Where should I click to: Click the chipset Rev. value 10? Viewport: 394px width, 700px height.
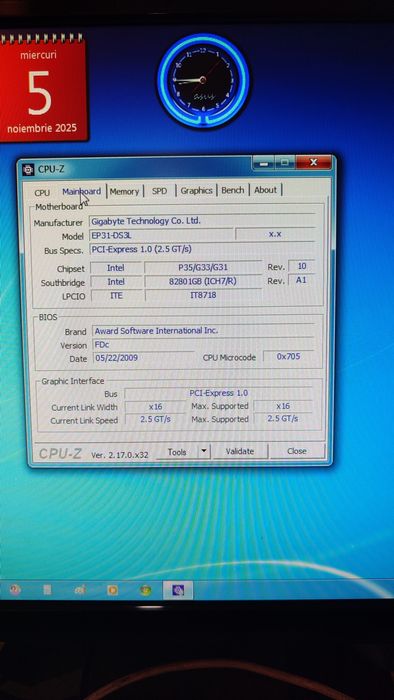point(302,266)
